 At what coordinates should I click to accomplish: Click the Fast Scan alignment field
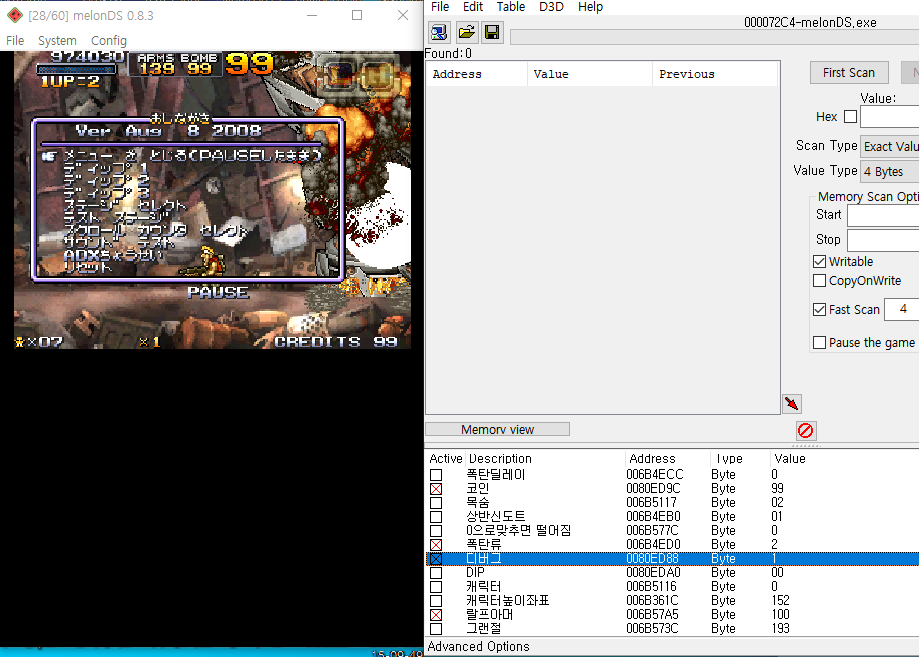point(901,309)
